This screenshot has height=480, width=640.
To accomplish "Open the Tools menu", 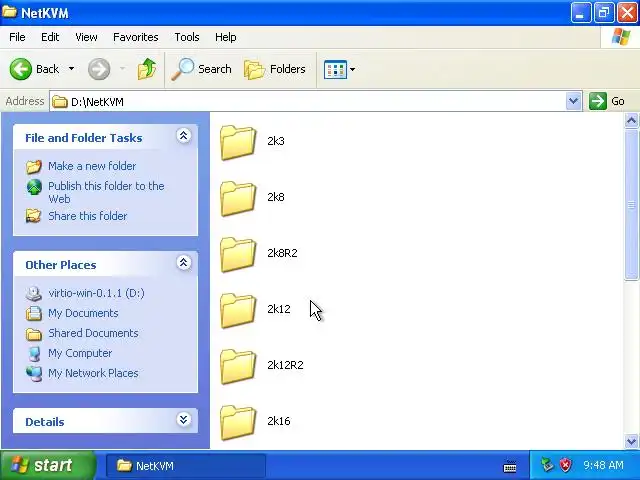I will 187,37.
